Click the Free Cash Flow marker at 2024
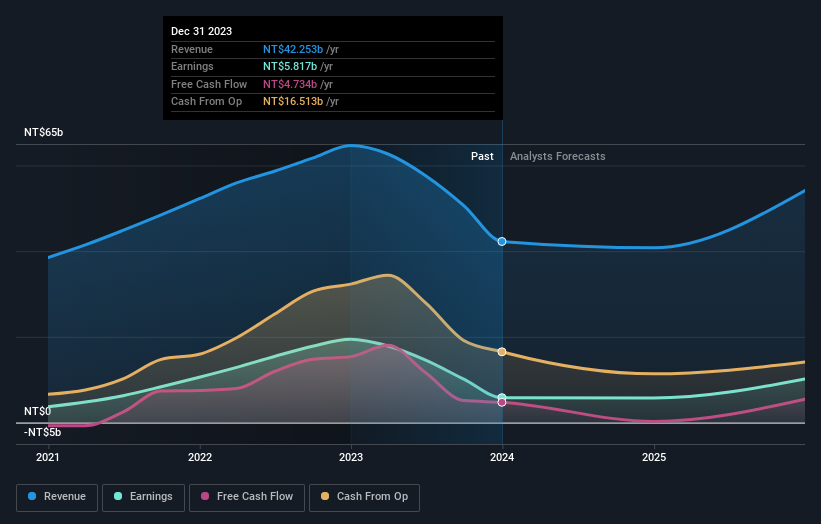 pos(502,403)
